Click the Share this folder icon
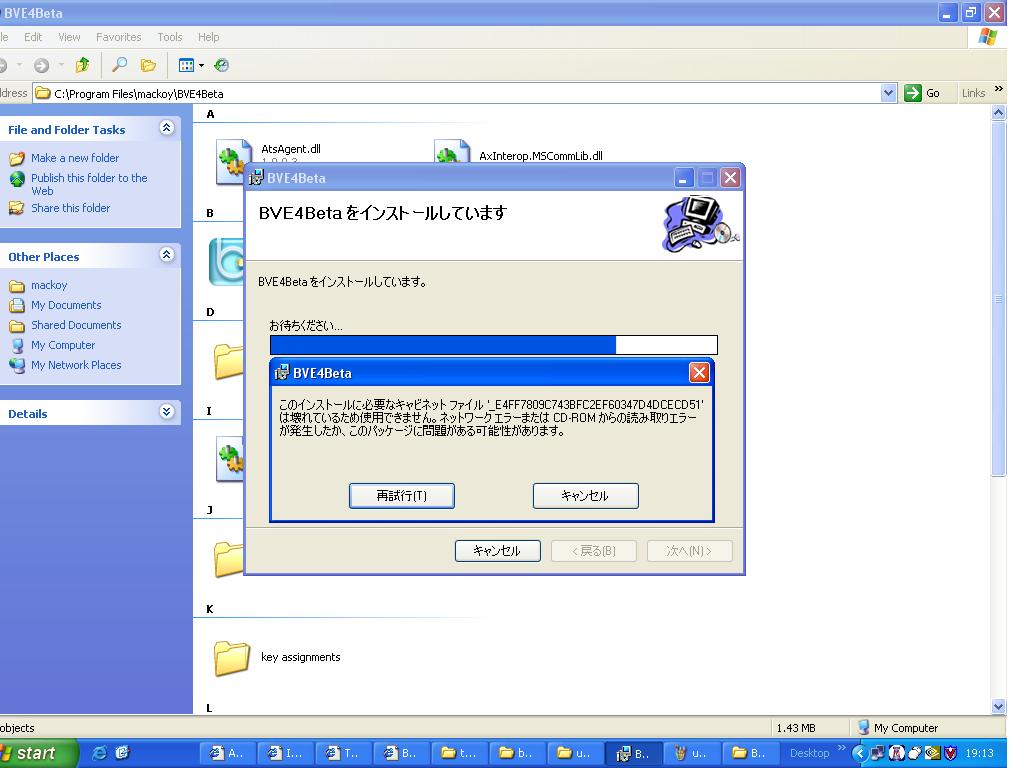The image size is (1024, 768). (x=17, y=208)
